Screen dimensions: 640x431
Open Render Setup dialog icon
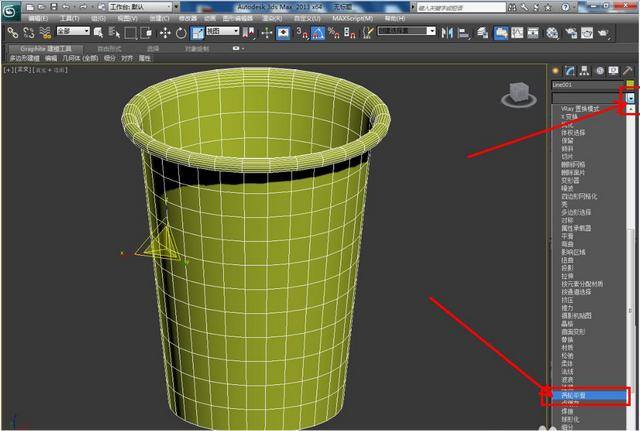coord(571,33)
